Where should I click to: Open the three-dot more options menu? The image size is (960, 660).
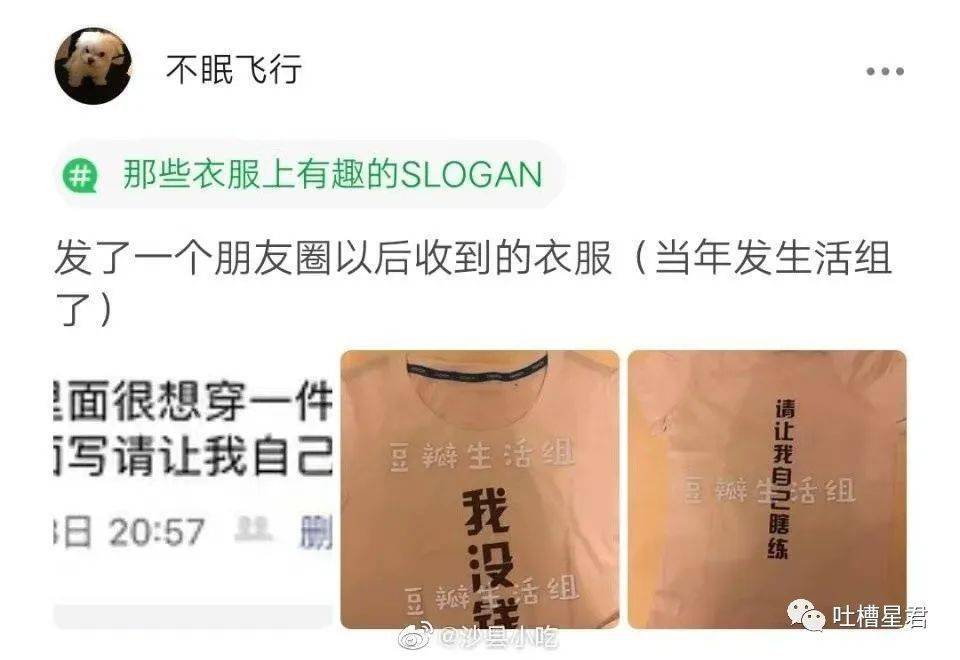click(885, 71)
